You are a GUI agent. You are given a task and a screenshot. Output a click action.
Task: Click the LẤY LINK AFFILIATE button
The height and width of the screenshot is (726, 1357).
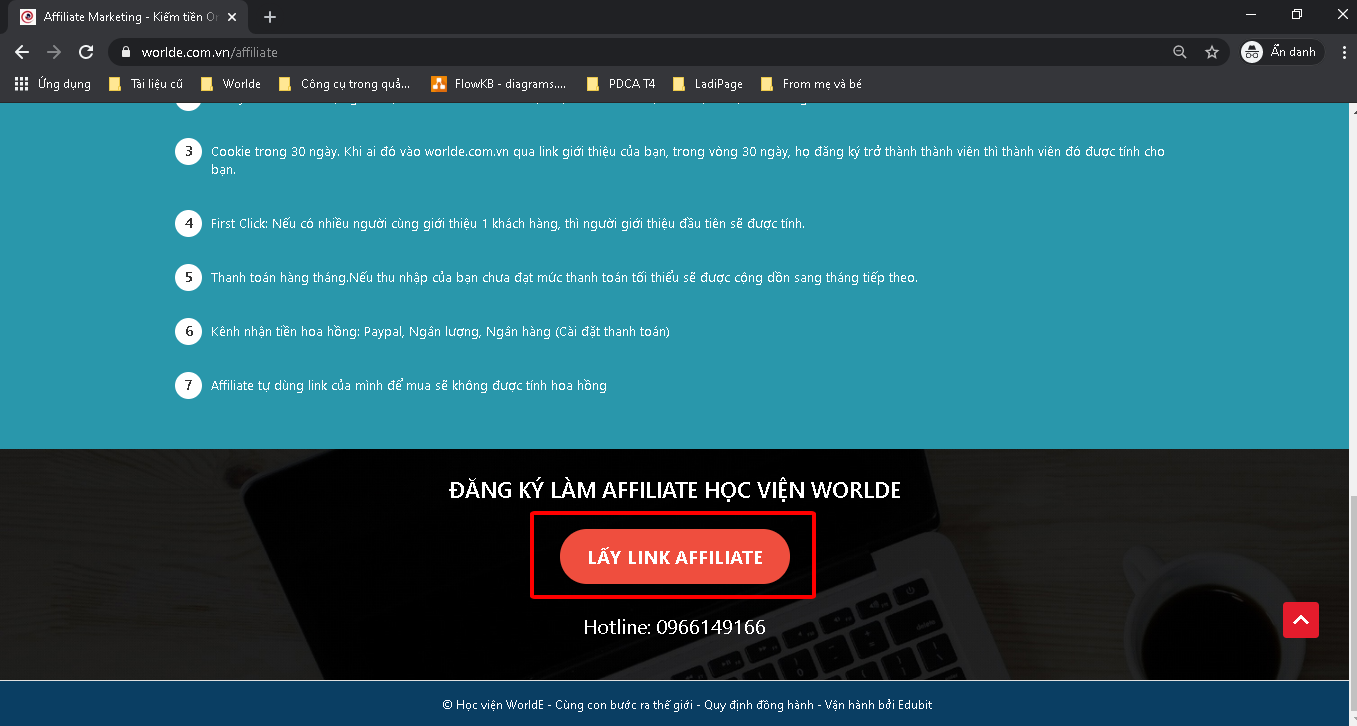675,557
